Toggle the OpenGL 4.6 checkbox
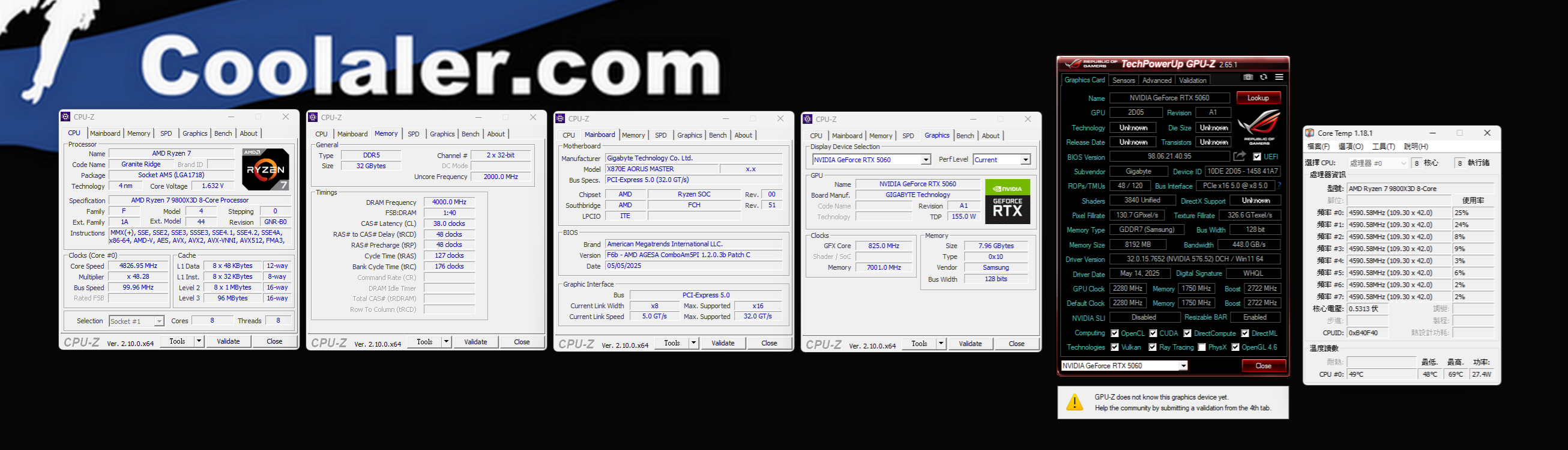1568x450 pixels. 1235,347
